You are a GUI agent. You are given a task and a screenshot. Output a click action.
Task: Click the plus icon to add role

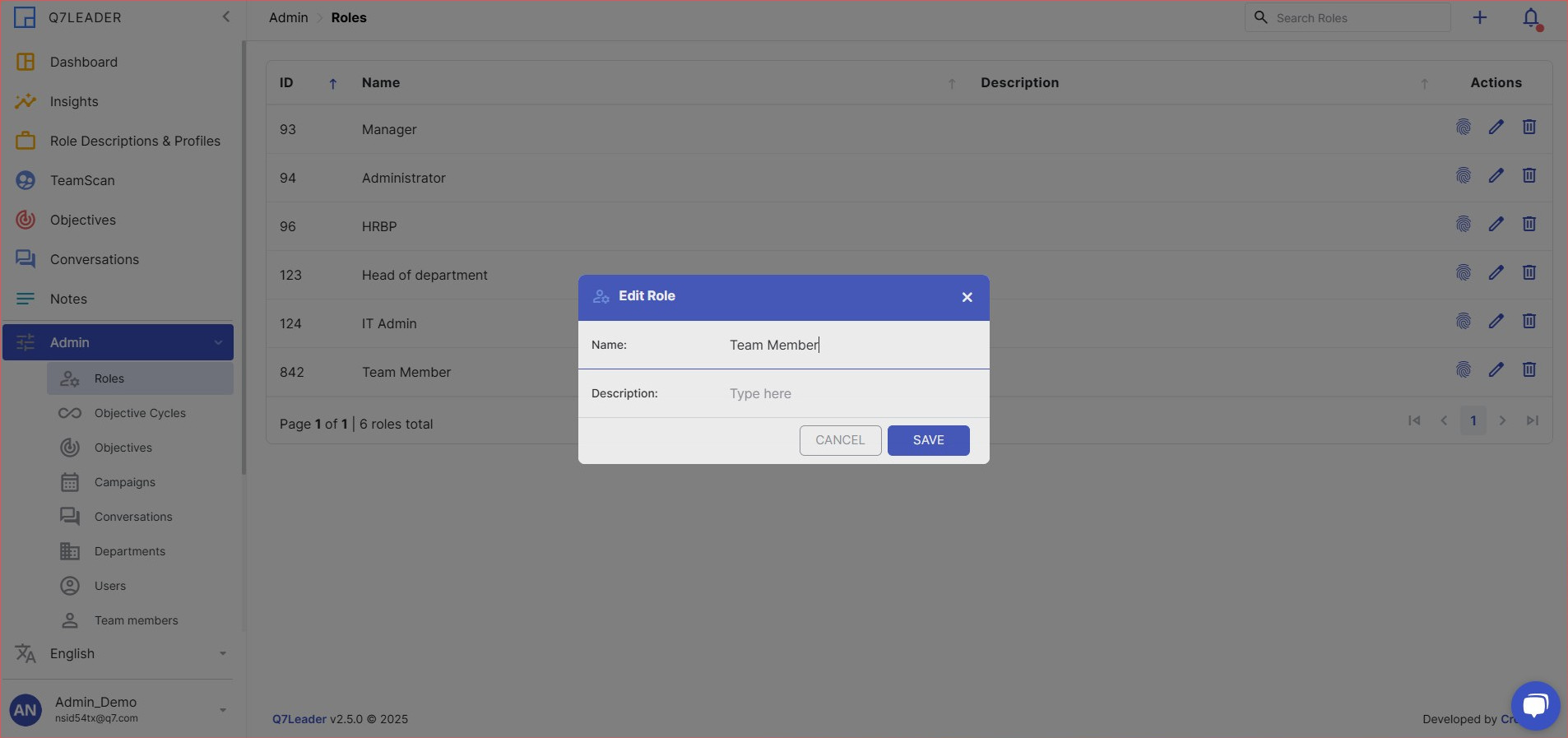1479,18
